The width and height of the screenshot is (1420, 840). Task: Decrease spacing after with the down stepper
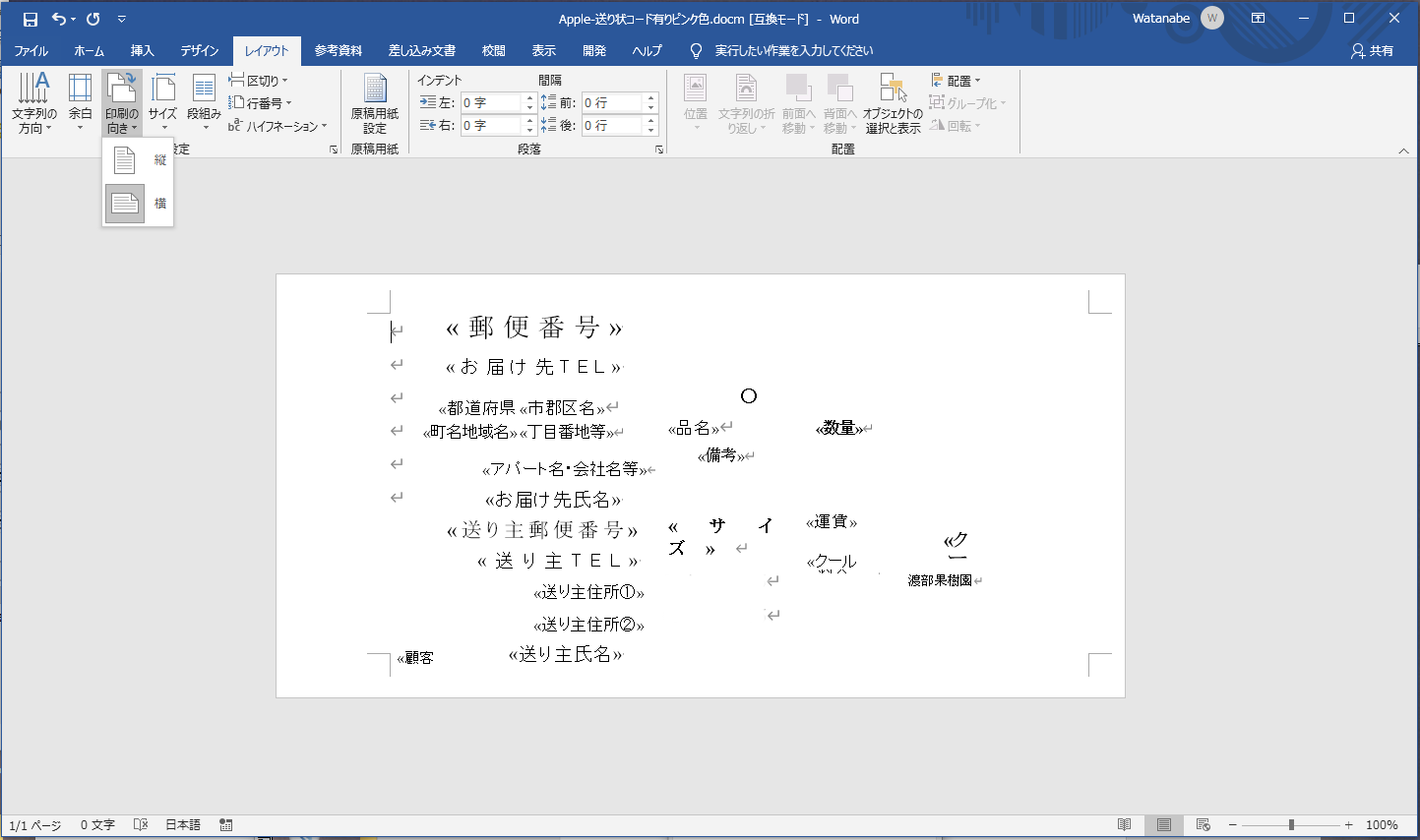coord(651,130)
